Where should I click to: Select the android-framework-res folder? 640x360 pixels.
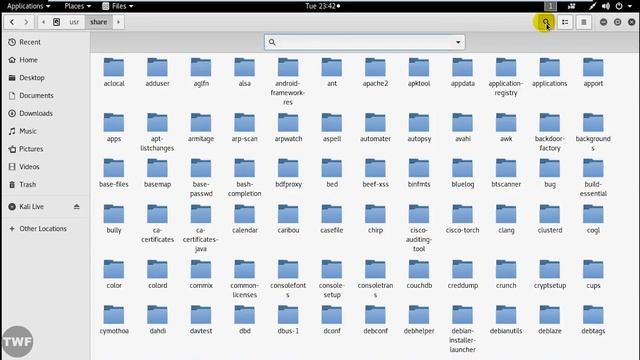pos(288,81)
